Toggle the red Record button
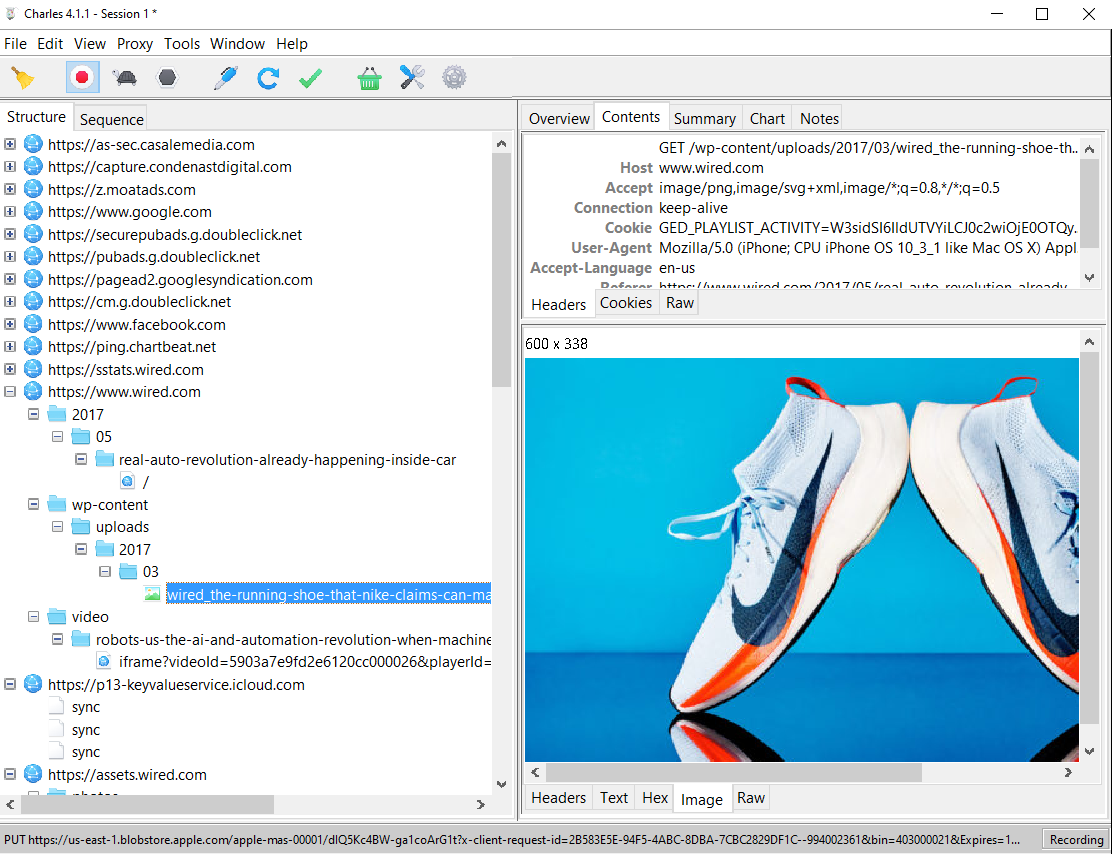The height and width of the screenshot is (854, 1112). pyautogui.click(x=82, y=77)
